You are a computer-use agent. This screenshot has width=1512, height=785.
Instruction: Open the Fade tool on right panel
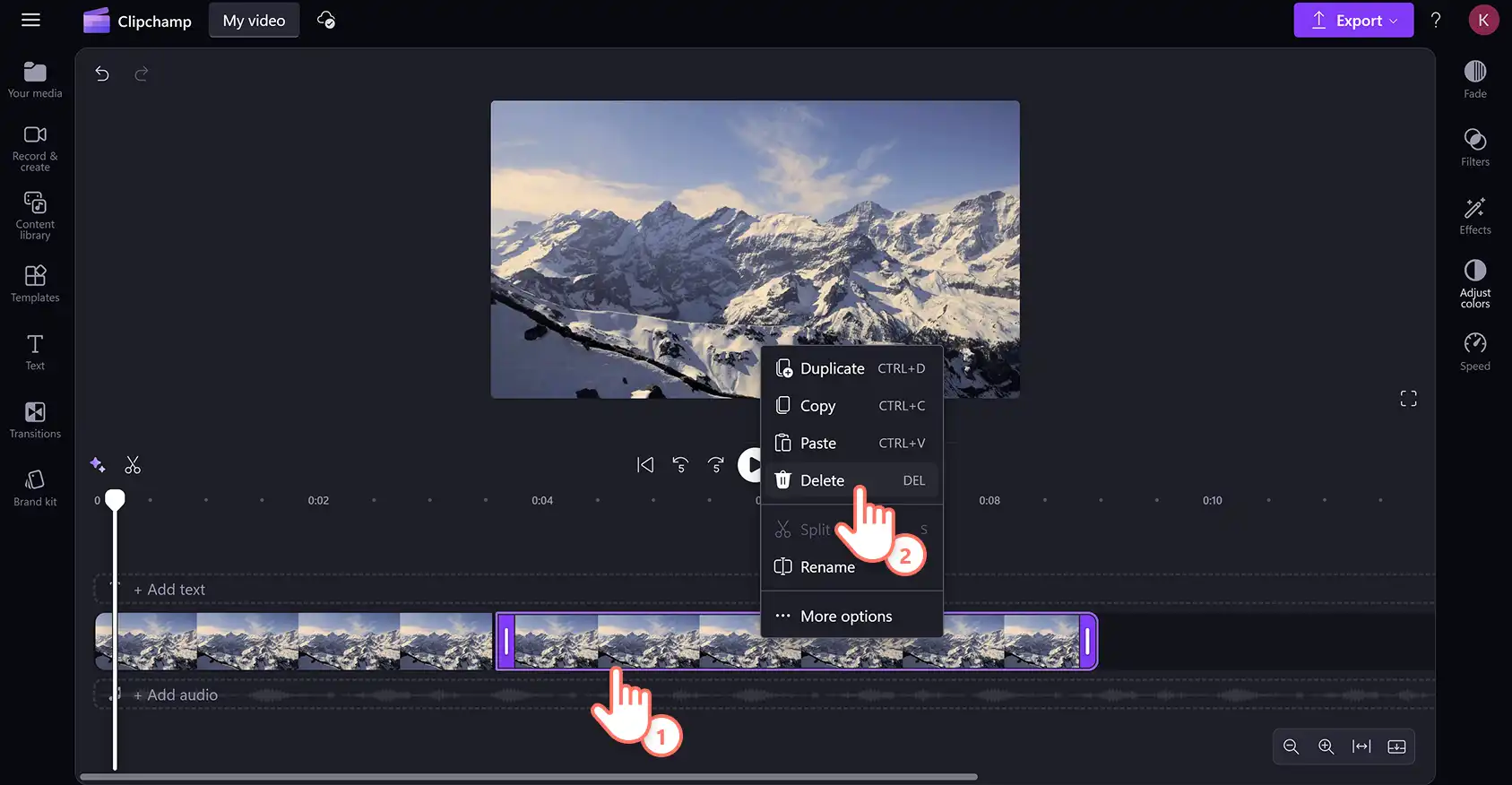coord(1474,79)
